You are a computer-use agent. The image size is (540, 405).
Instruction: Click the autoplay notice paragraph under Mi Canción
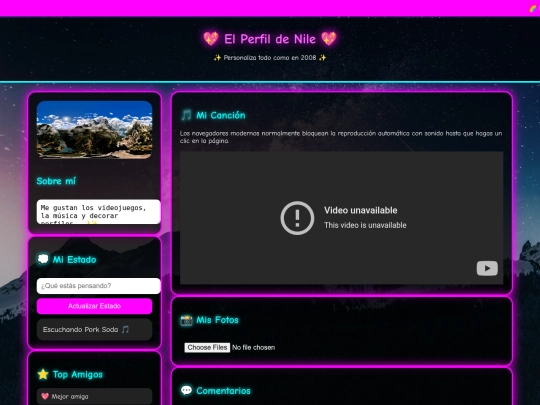[x=341, y=137]
